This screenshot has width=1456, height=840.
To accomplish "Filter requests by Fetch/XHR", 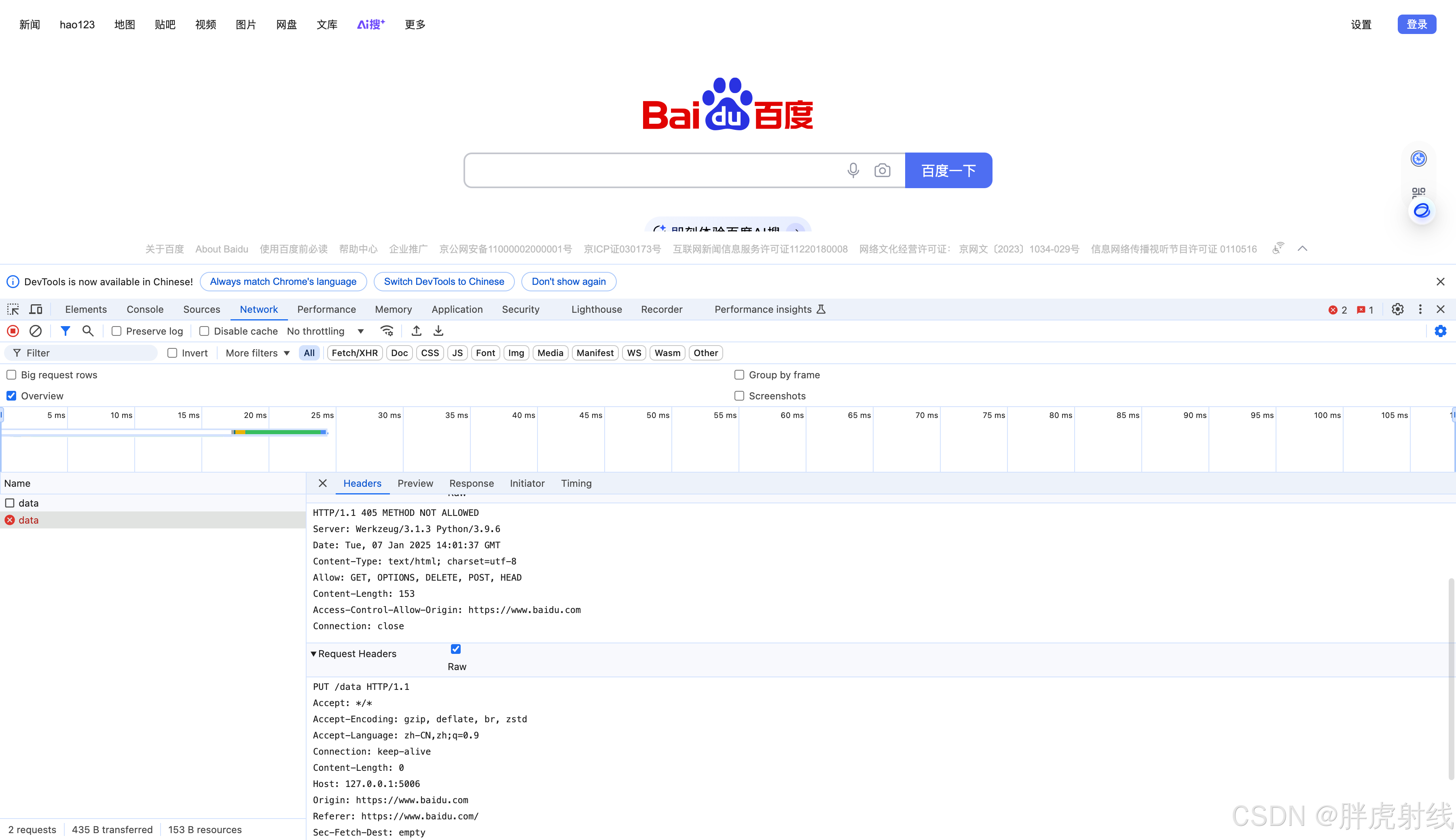I will tap(355, 353).
